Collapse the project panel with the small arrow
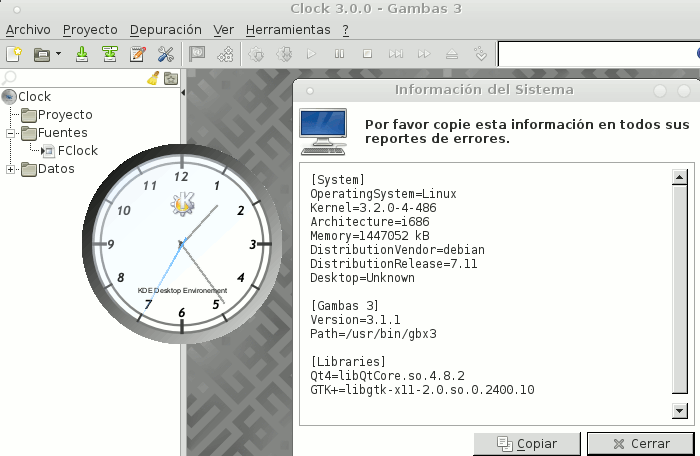The width and height of the screenshot is (700, 456). pyautogui.click(x=183, y=92)
